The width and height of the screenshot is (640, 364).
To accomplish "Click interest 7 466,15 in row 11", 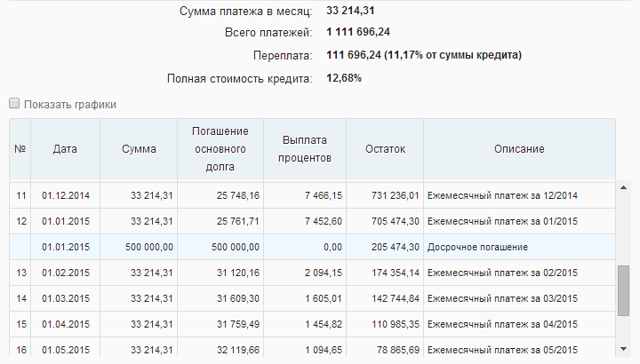I will tap(323, 196).
